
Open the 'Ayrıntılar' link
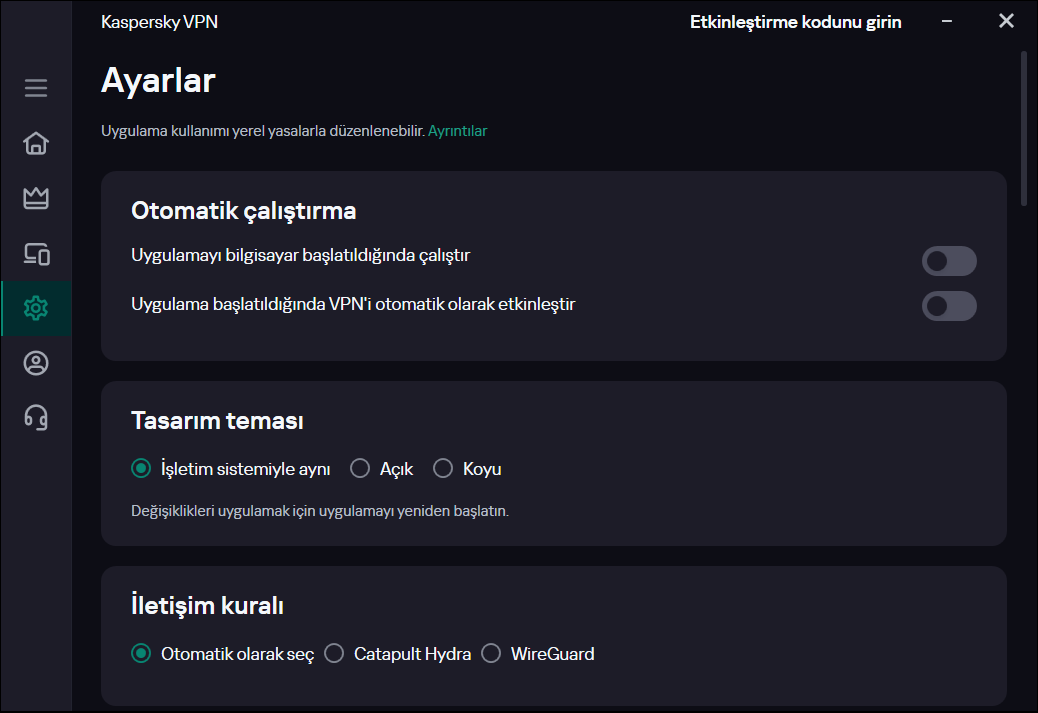coord(457,131)
